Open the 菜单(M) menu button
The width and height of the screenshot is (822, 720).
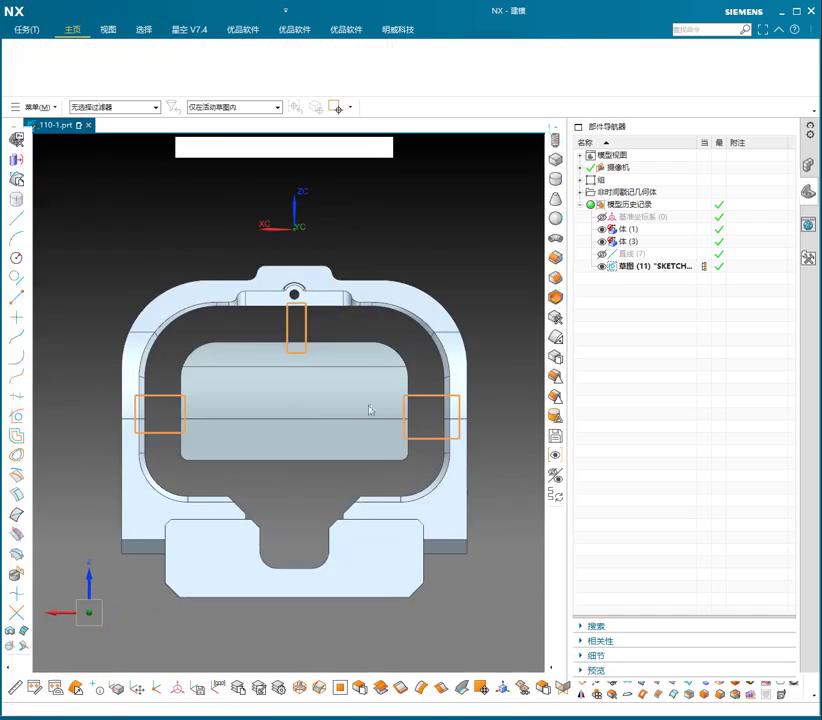[x=33, y=107]
